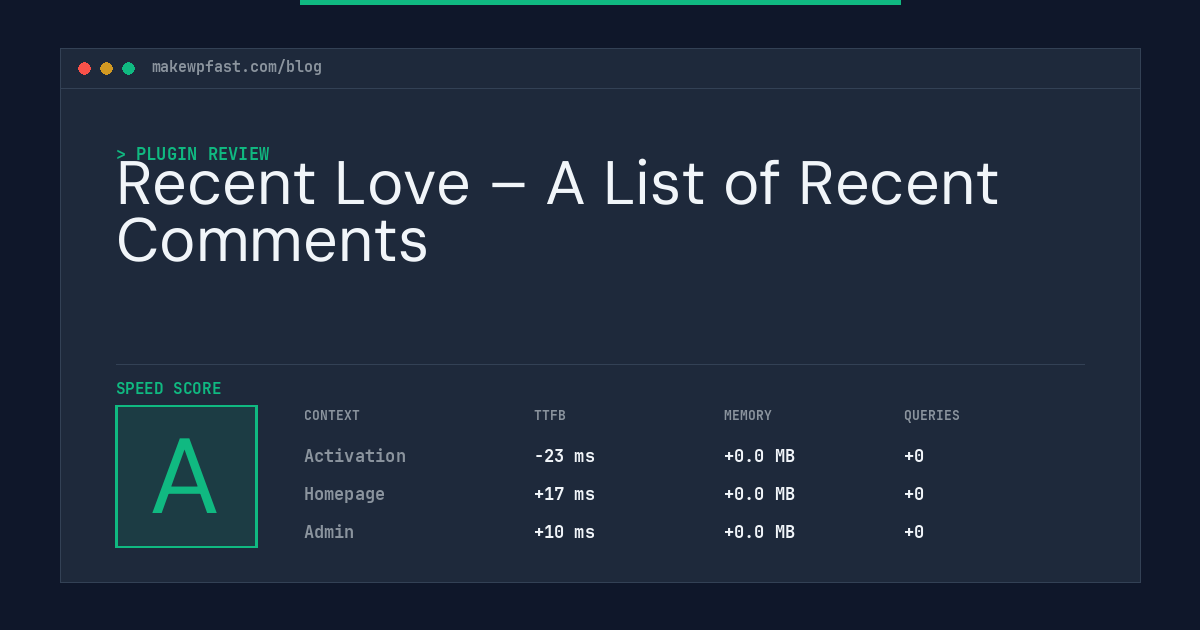Click the +10 ms TTFB value
The width and height of the screenshot is (1200, 630).
tap(564, 532)
